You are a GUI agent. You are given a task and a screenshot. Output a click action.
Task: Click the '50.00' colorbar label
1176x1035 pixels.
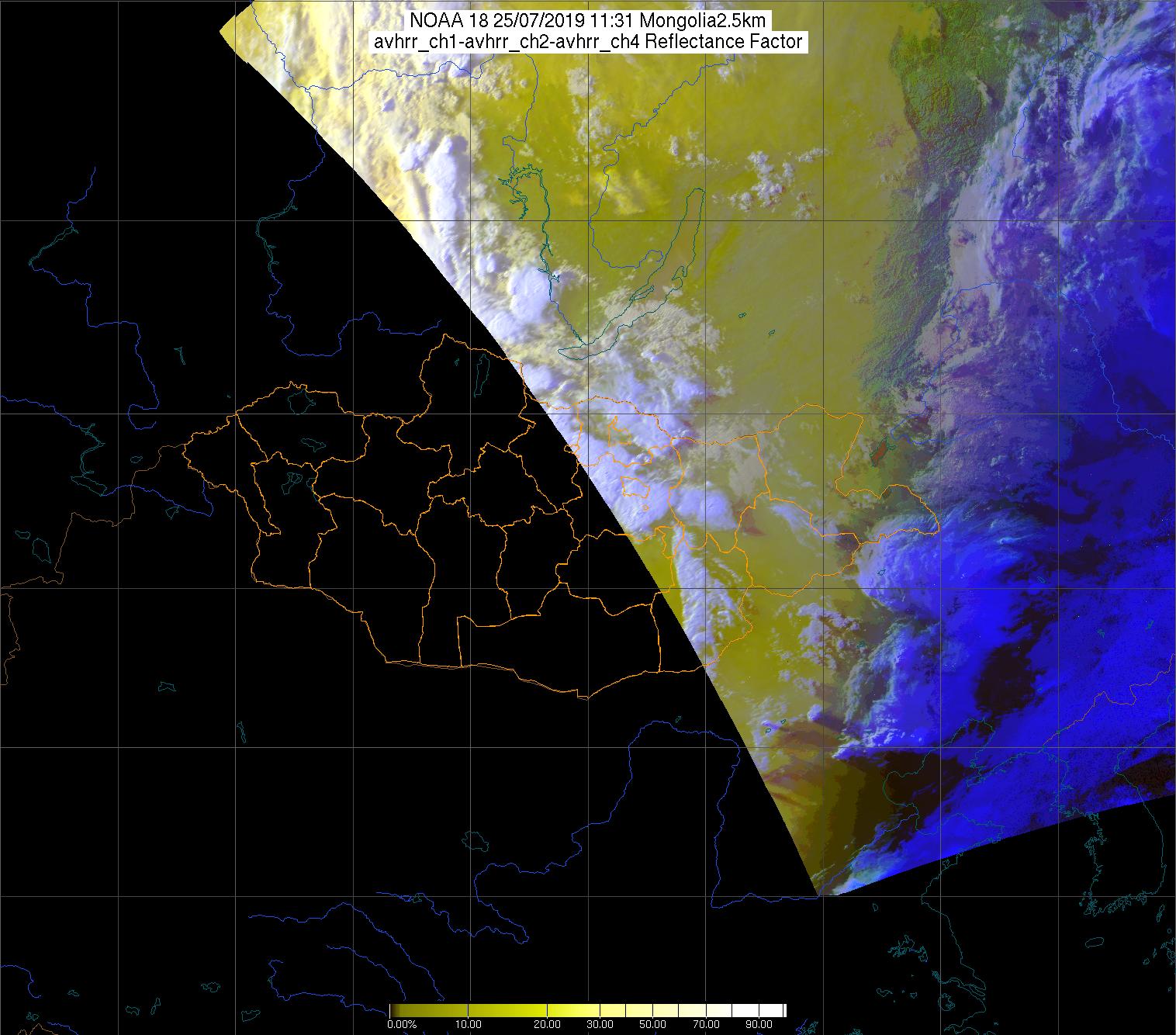[652, 1024]
